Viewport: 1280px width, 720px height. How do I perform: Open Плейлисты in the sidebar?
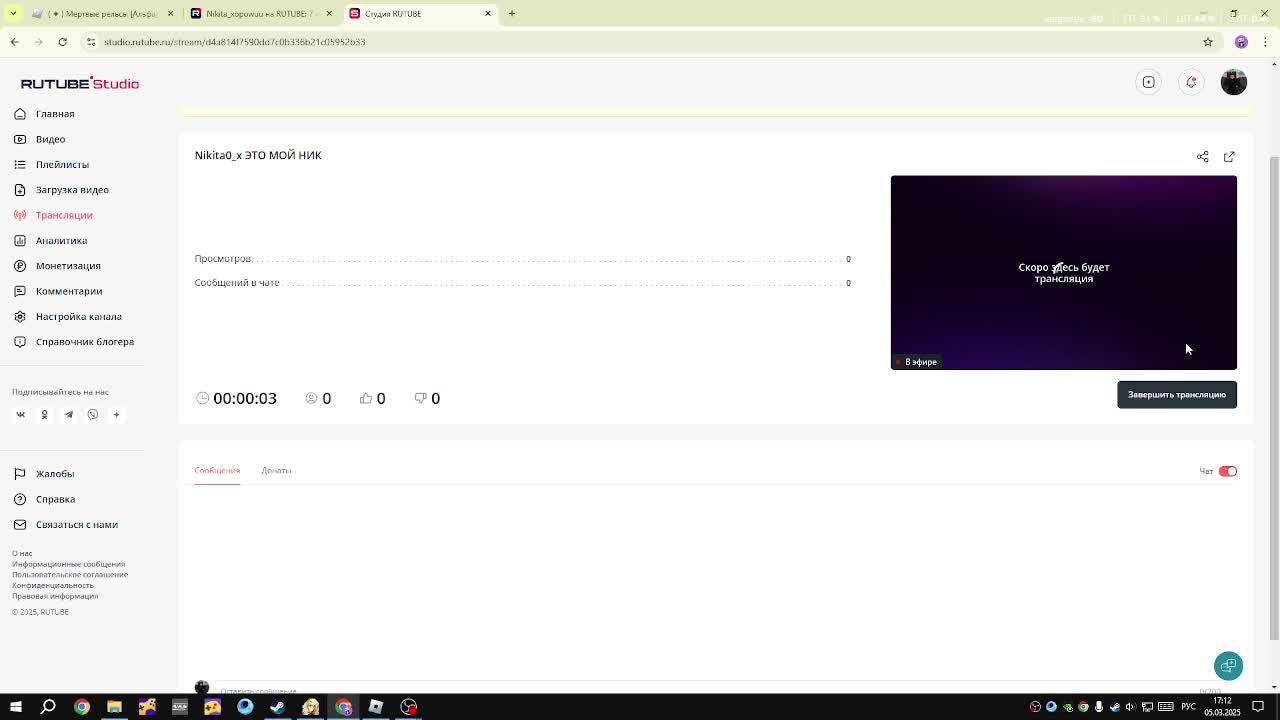click(51, 164)
